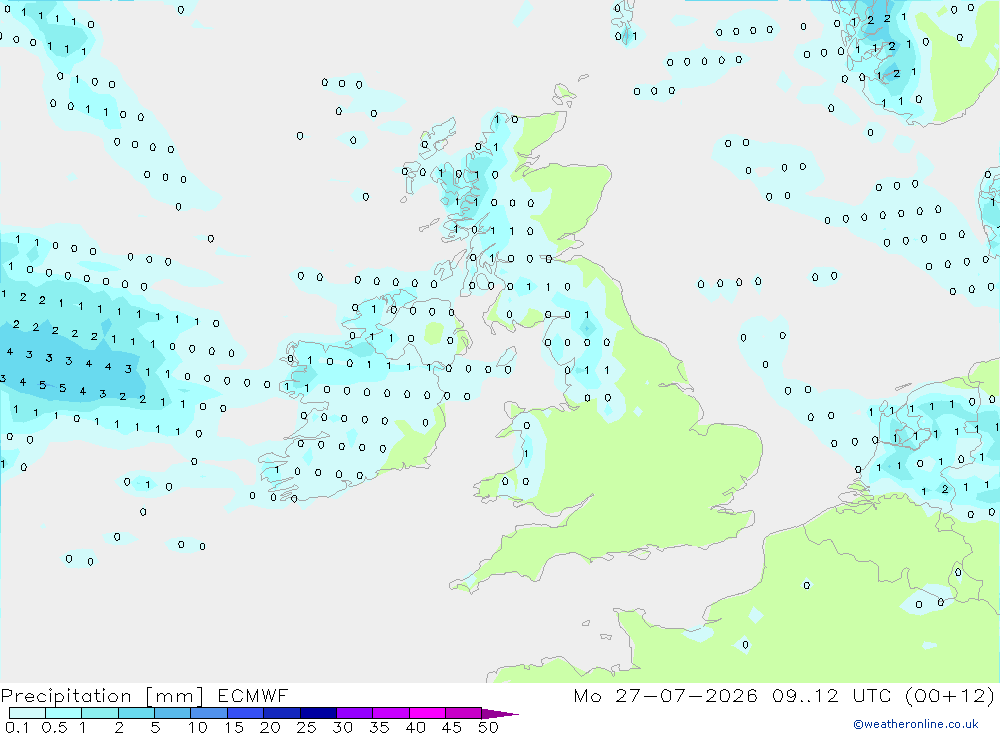Screen dimensions: 1000x733
Task: Click the legend value '20'
Action: (270, 727)
